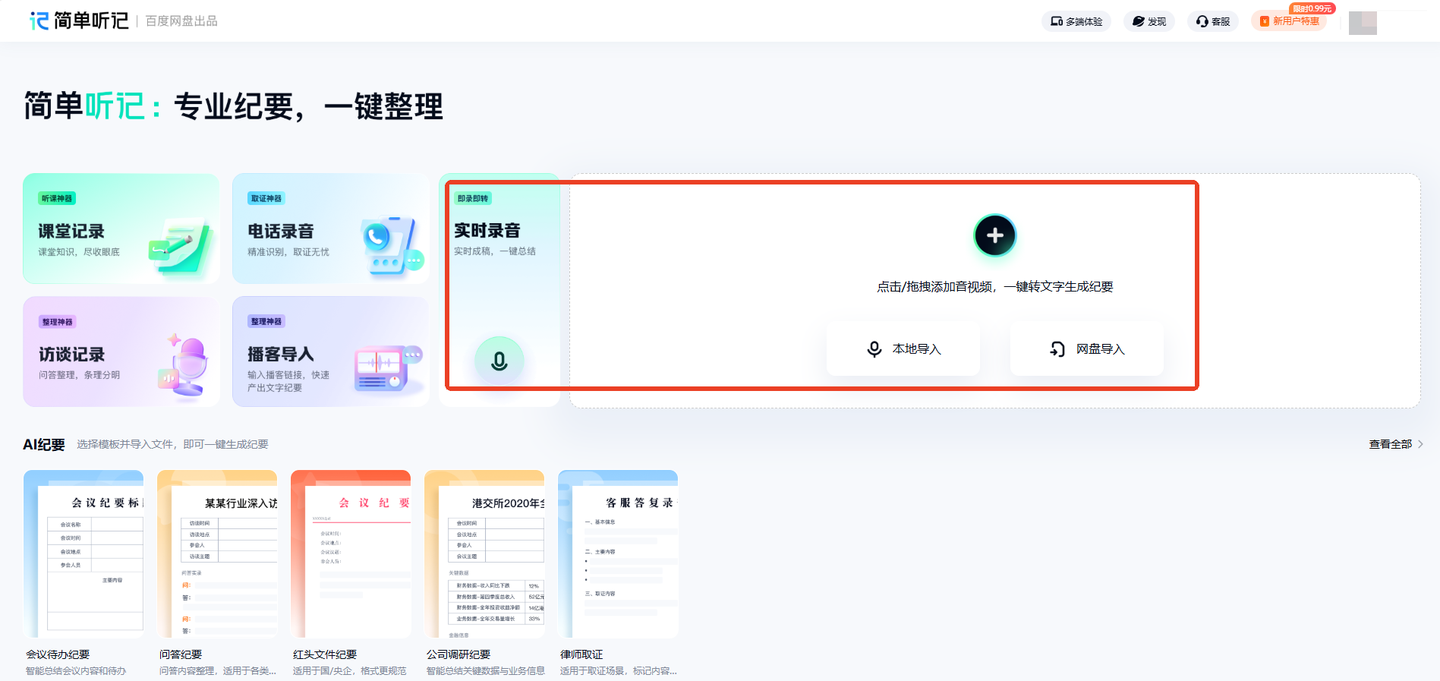
Task: Click the 听课神器 tag
Action: [x=57, y=198]
